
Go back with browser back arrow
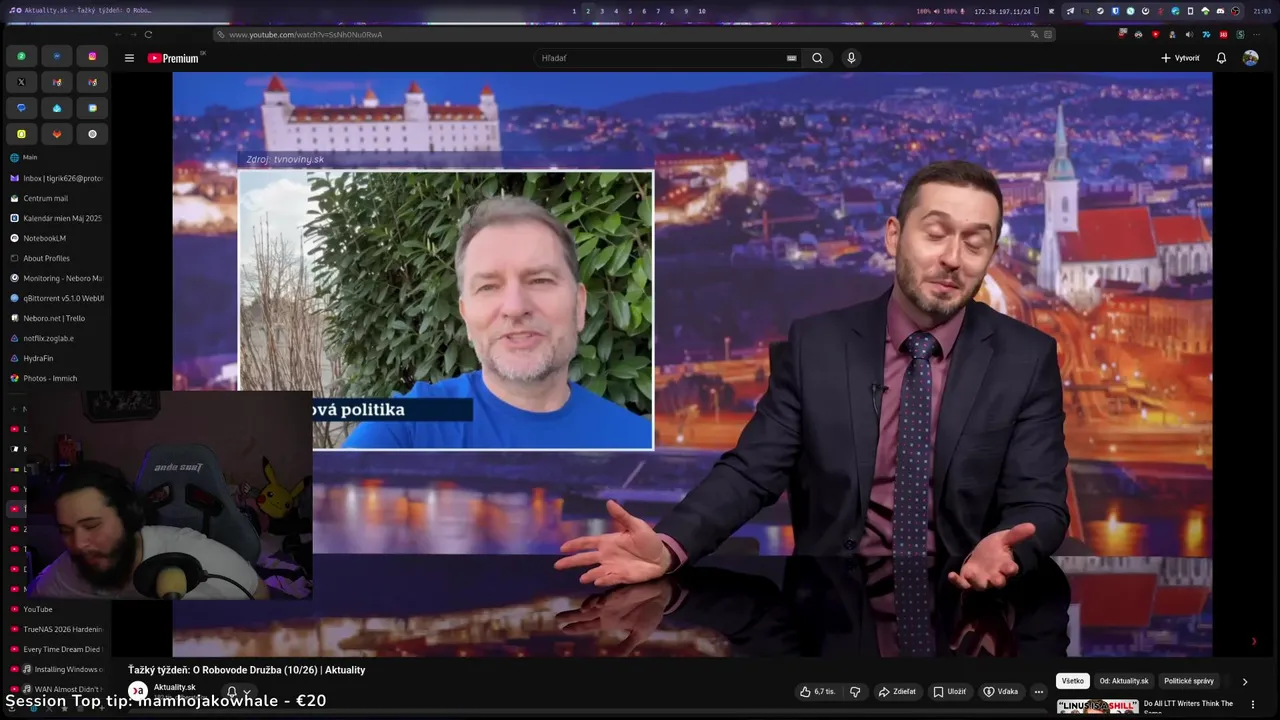(118, 34)
